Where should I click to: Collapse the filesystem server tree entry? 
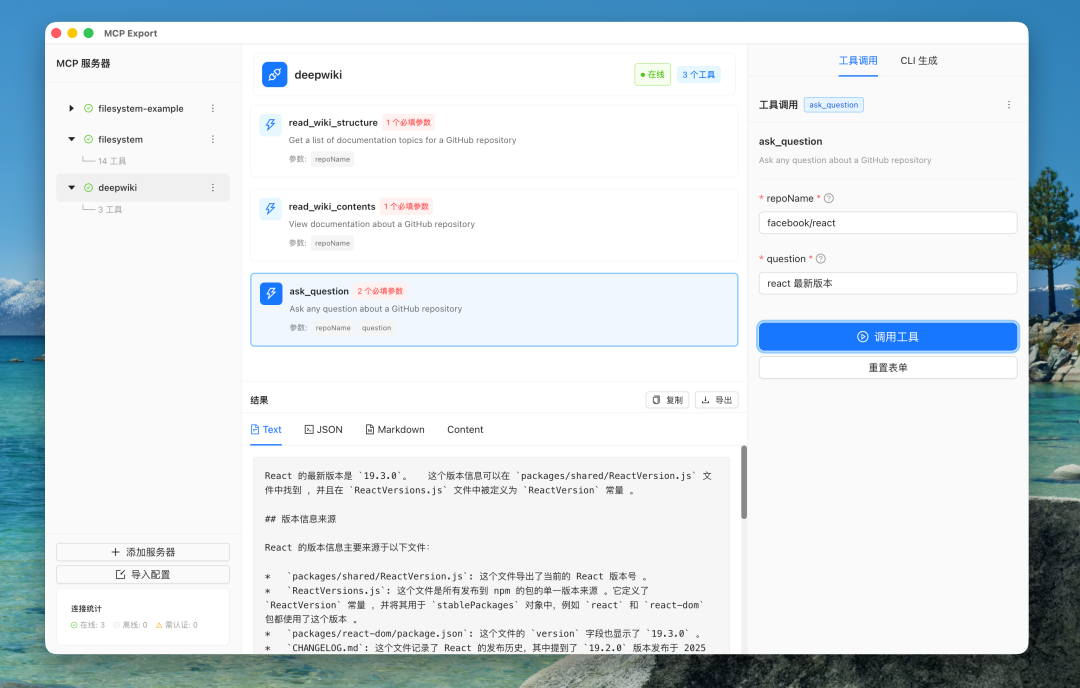click(70, 139)
